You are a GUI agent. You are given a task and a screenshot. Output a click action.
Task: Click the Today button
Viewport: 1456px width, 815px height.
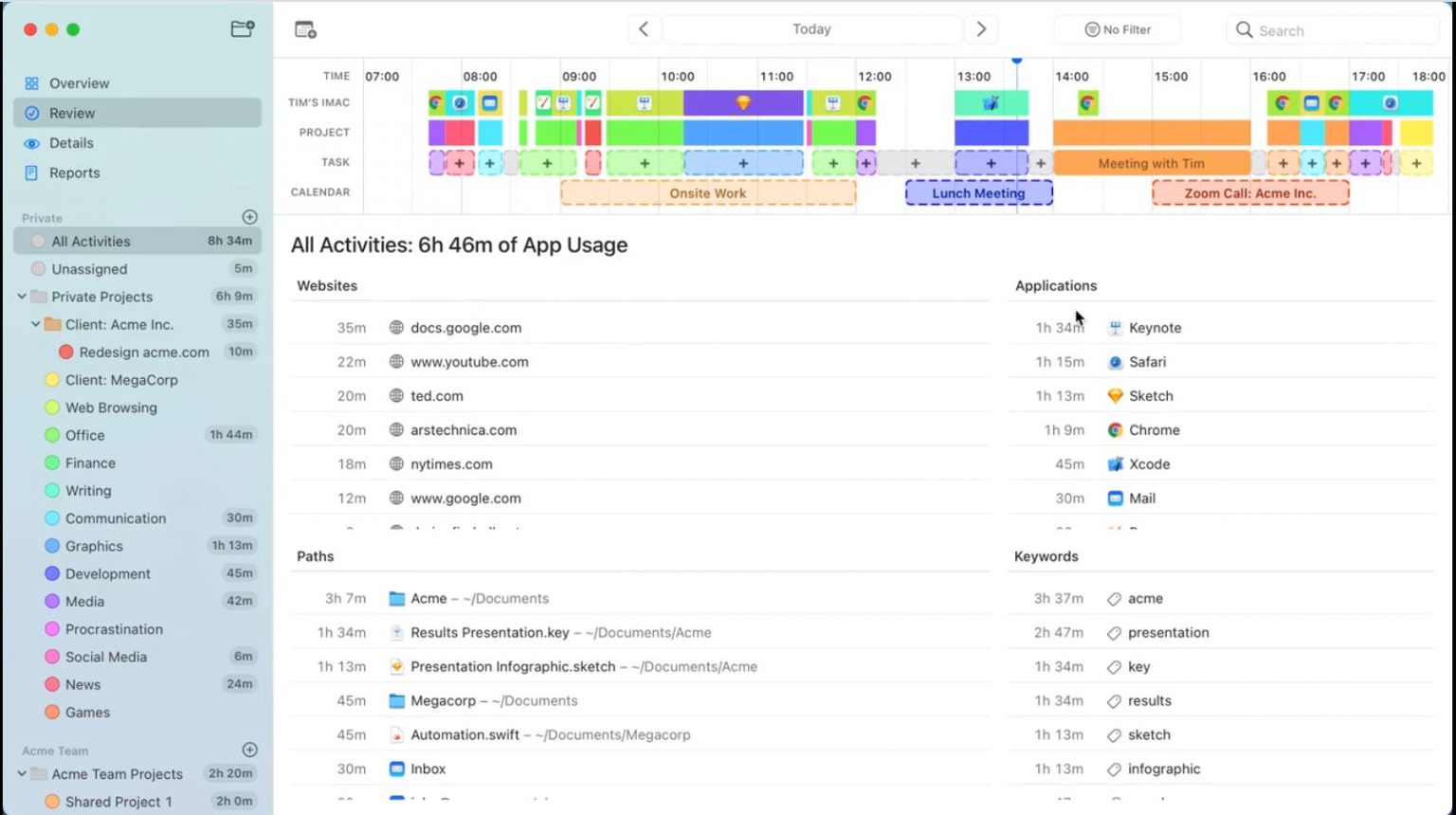(811, 29)
